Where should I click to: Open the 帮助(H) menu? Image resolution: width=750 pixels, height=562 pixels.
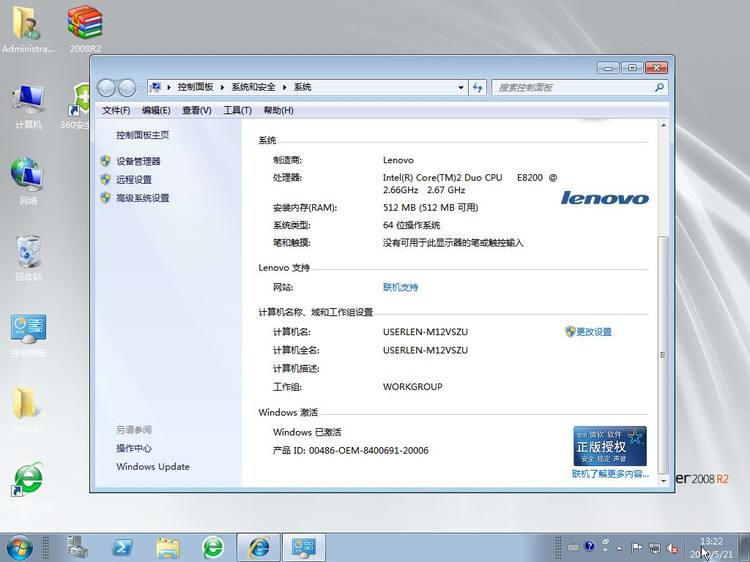(278, 110)
